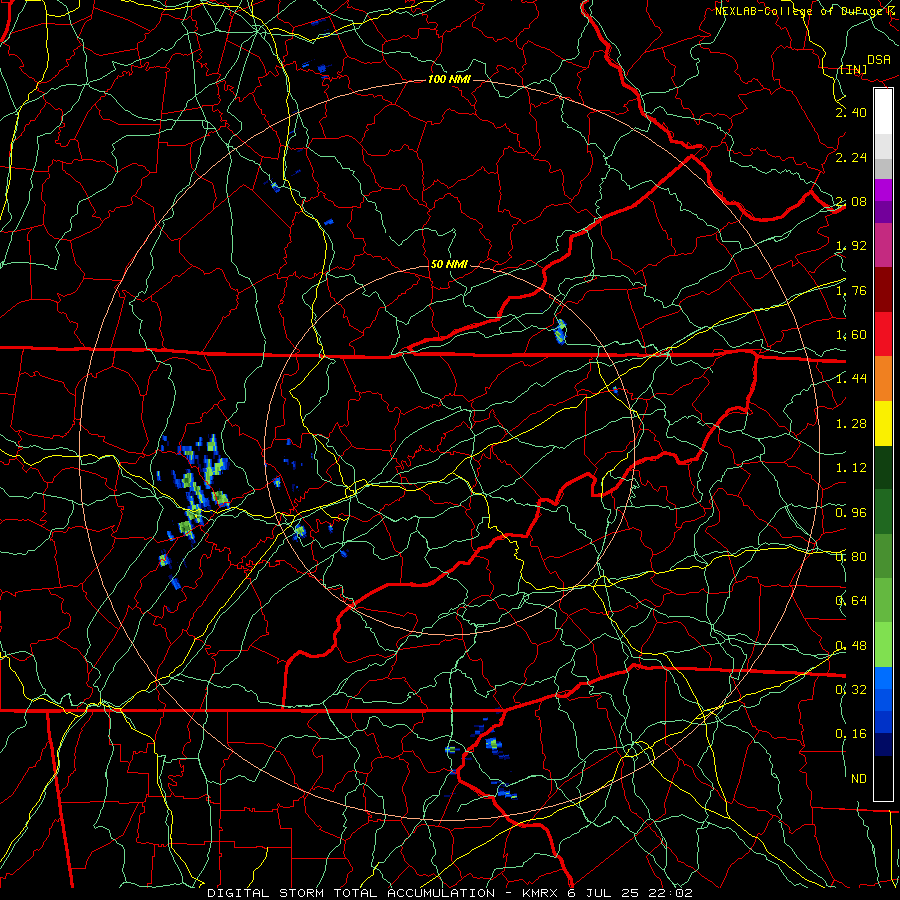Viewport: 900px width, 900px height.
Task: Click the 0.64 legend value
Action: tap(851, 601)
